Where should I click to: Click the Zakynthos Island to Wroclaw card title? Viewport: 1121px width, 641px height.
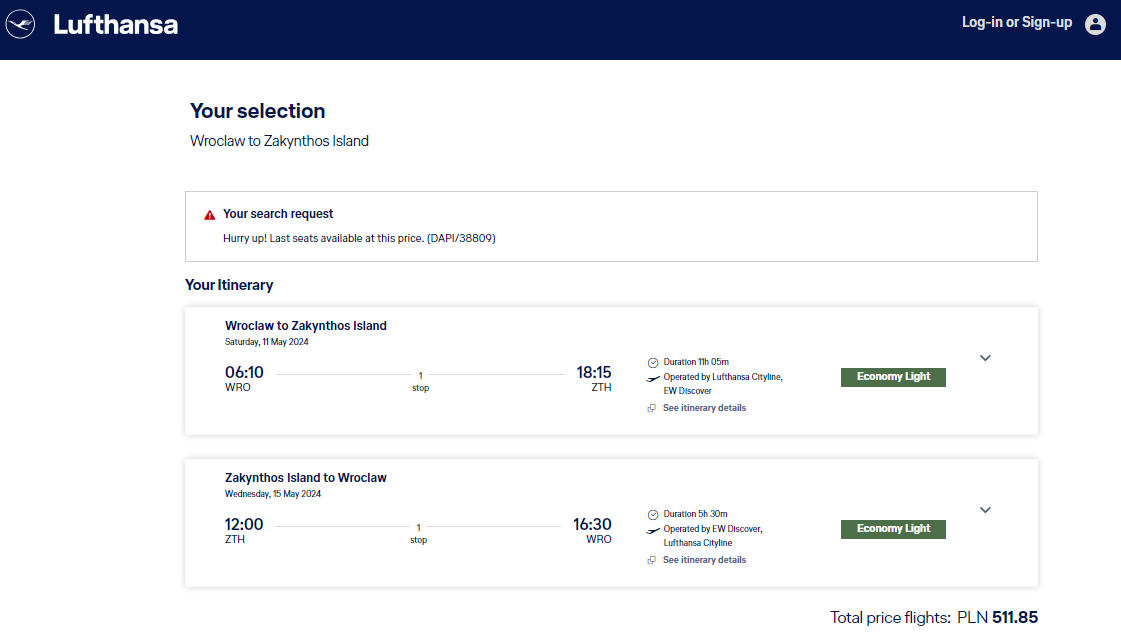pos(306,478)
